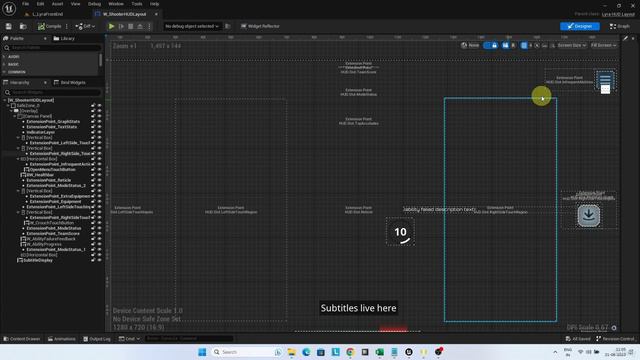Select ExtensionPoint_GraphStats in hierarchy
This screenshot has height=360, width=640.
[53, 122]
